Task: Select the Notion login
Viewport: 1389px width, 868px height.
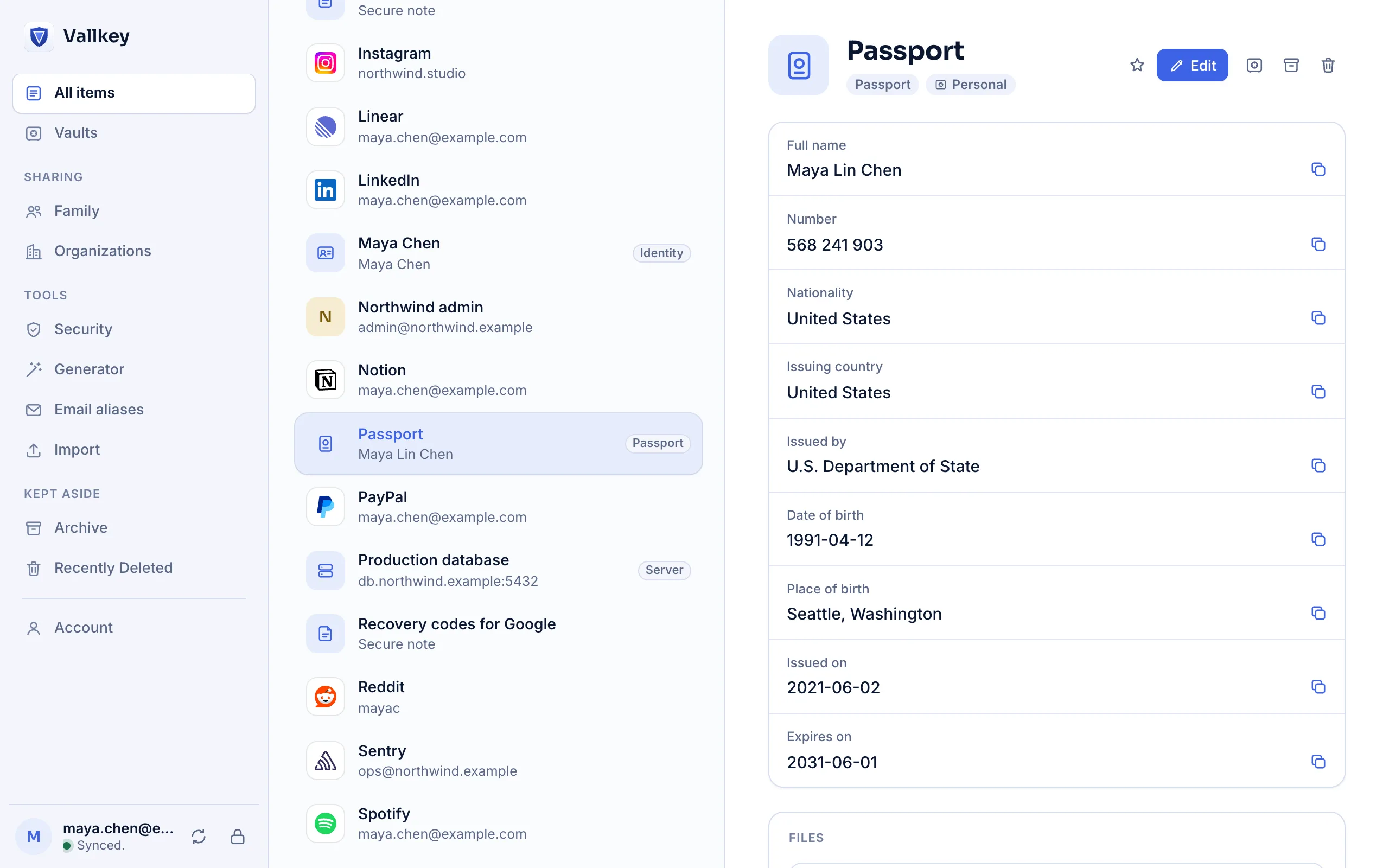Action: (498, 380)
